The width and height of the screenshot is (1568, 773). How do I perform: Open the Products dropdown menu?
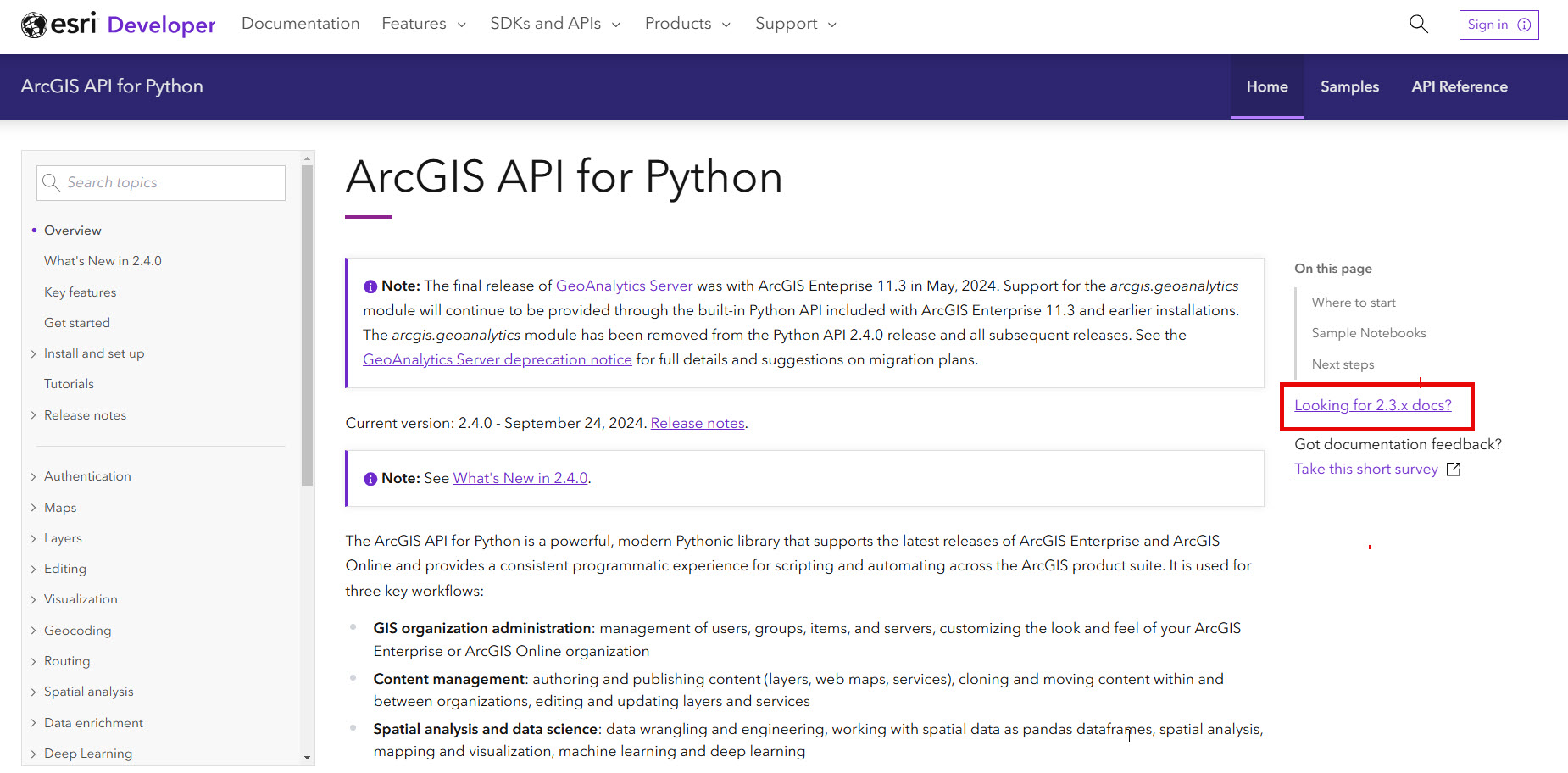tap(687, 24)
